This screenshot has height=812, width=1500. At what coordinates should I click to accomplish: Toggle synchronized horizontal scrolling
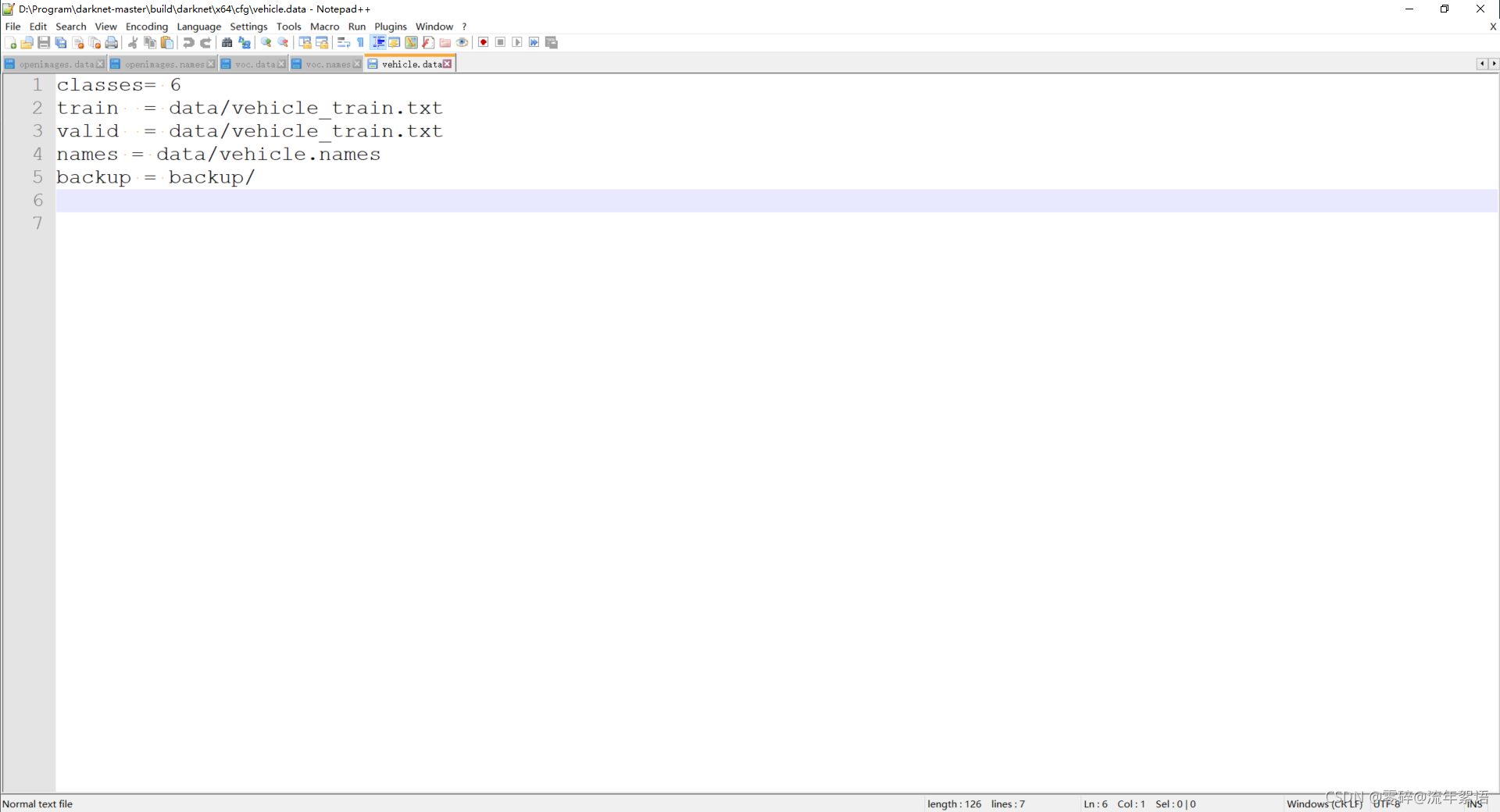point(322,42)
